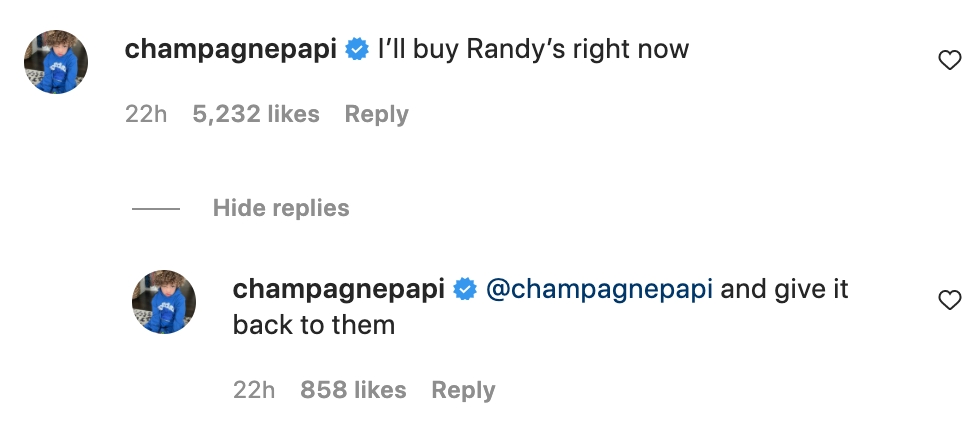Open the top comment's profile picture

[x=56, y=62]
